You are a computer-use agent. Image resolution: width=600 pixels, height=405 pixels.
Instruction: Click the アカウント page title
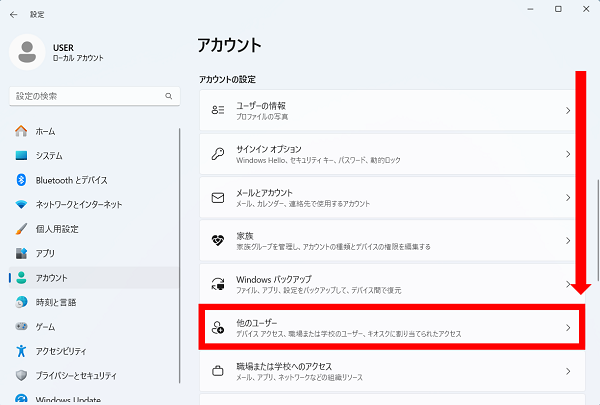229,45
